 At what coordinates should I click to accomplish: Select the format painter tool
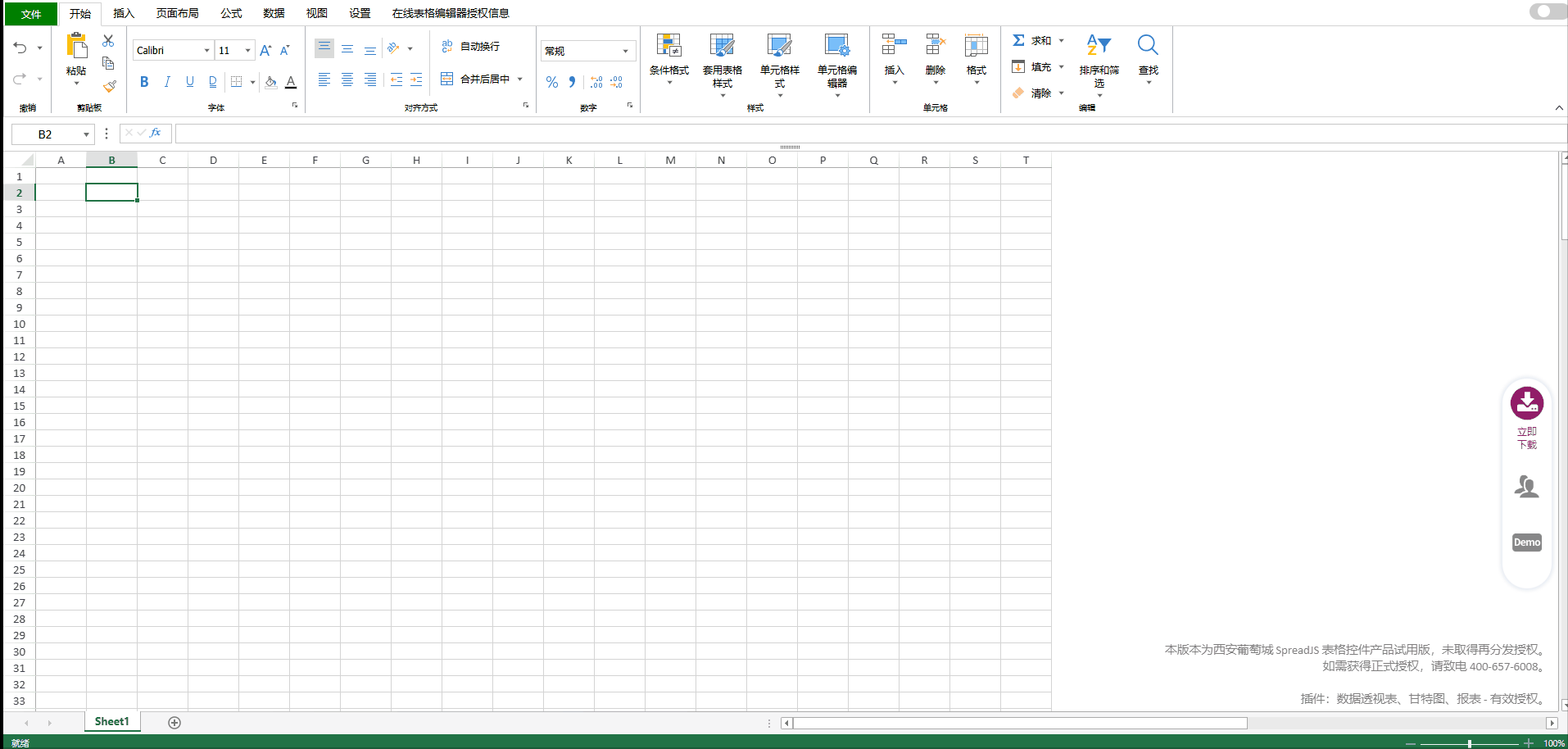(110, 86)
